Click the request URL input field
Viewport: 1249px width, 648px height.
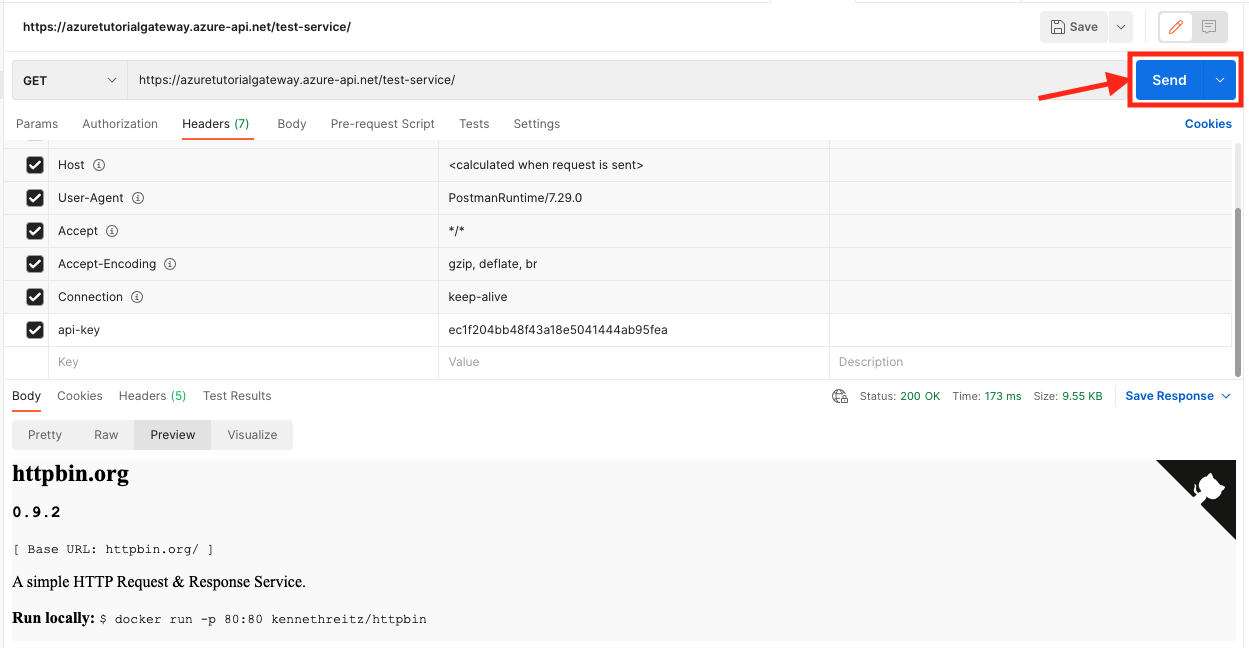(x=620, y=80)
